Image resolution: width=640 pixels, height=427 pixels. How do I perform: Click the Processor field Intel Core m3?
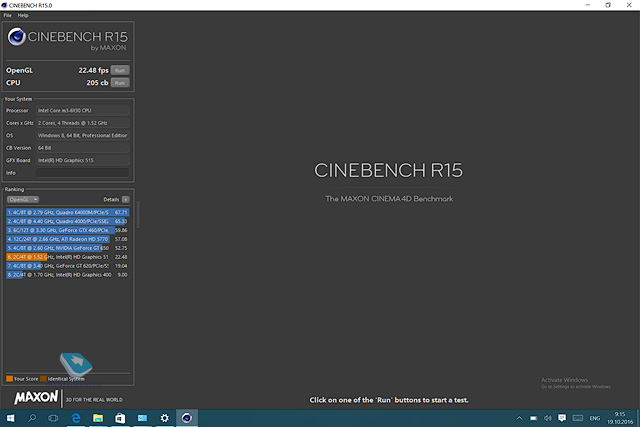point(82,110)
